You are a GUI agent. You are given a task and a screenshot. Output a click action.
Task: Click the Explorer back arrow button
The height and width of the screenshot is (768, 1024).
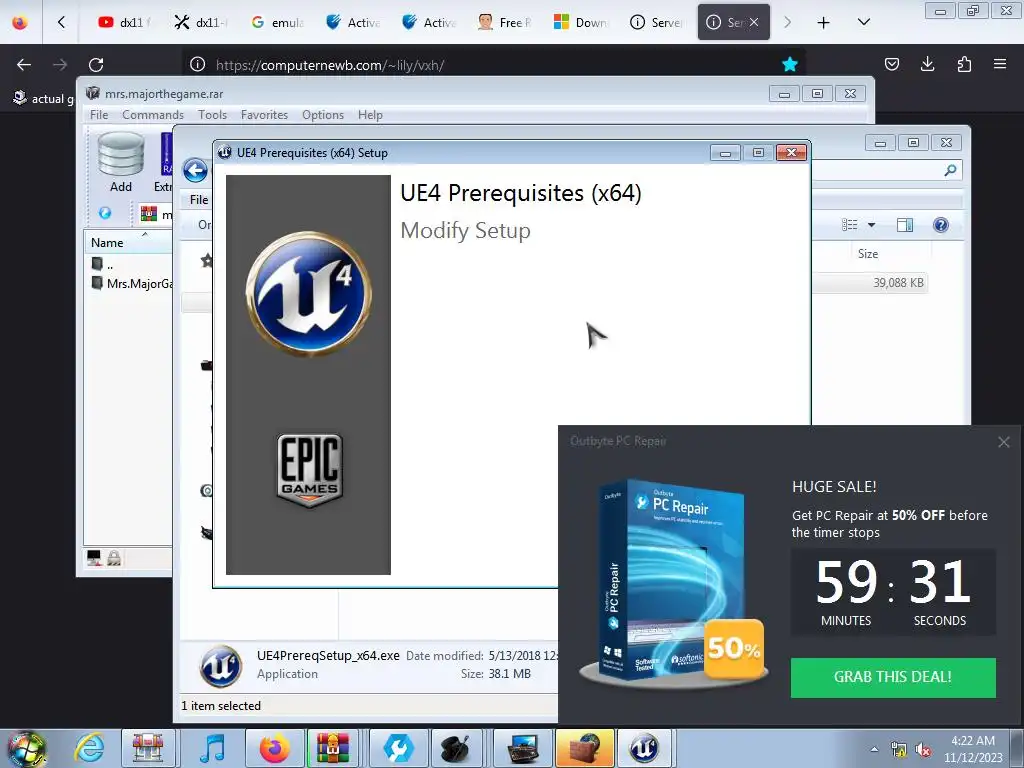pos(195,171)
